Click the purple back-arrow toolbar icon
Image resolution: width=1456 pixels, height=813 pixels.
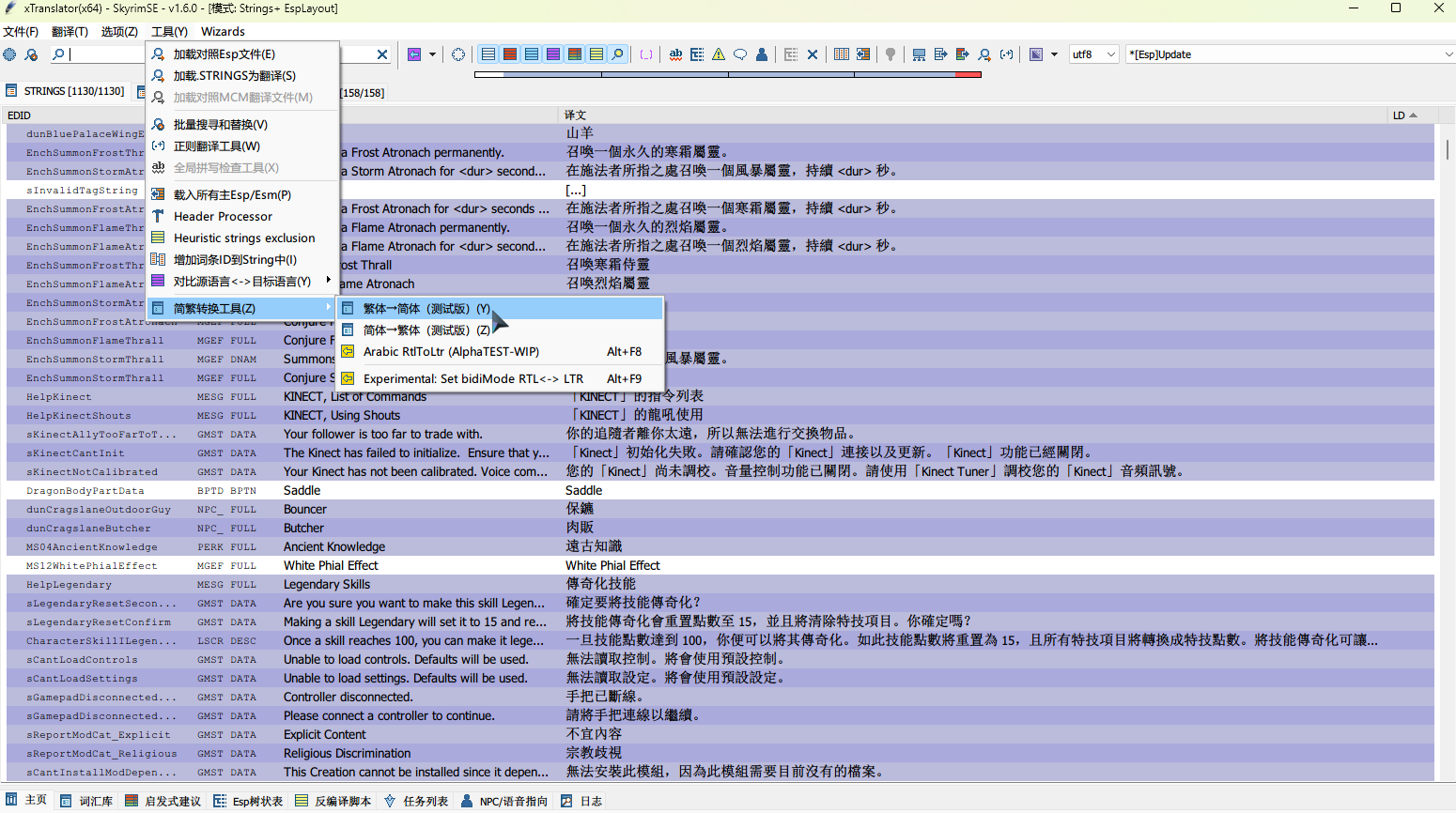(414, 54)
